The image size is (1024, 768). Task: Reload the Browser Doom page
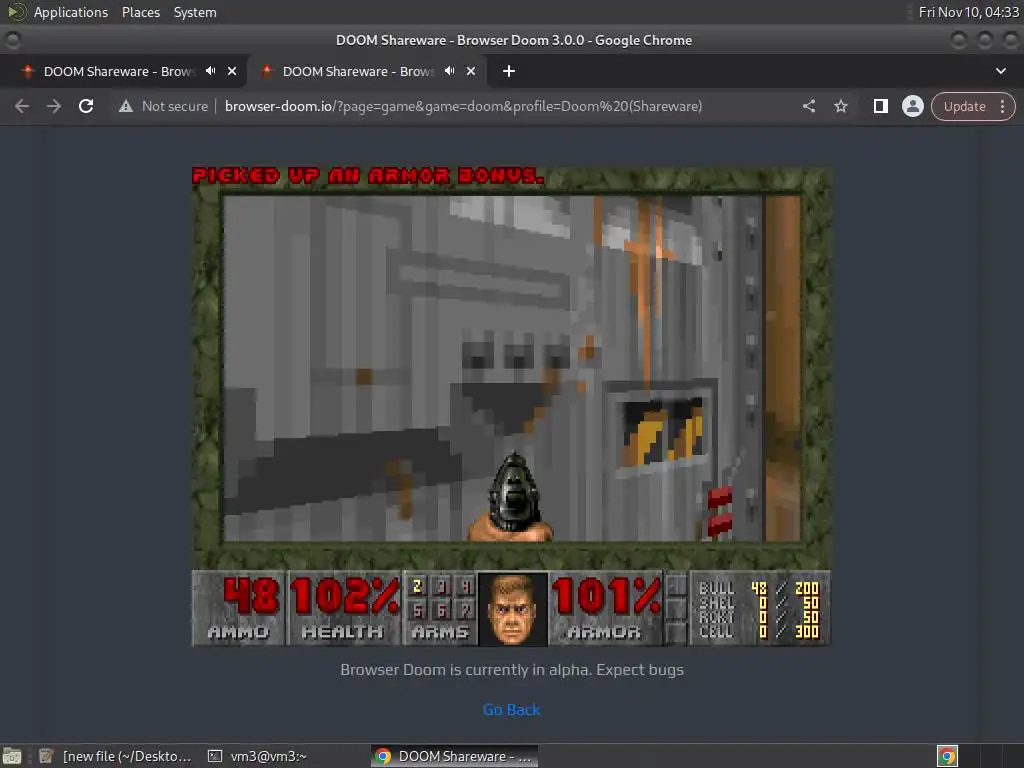click(x=86, y=106)
